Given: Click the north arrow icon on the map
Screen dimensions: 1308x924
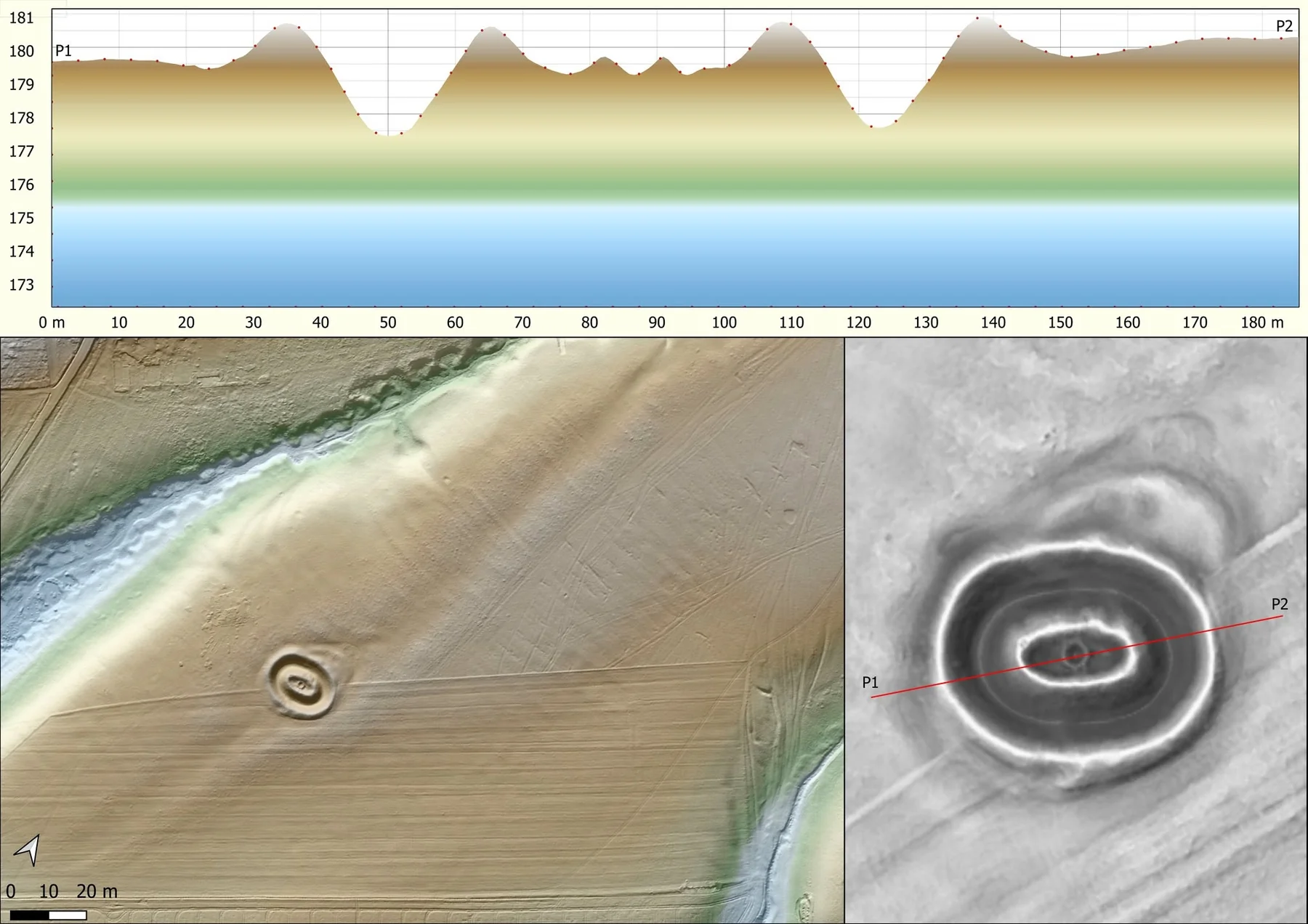Looking at the screenshot, I should [28, 850].
